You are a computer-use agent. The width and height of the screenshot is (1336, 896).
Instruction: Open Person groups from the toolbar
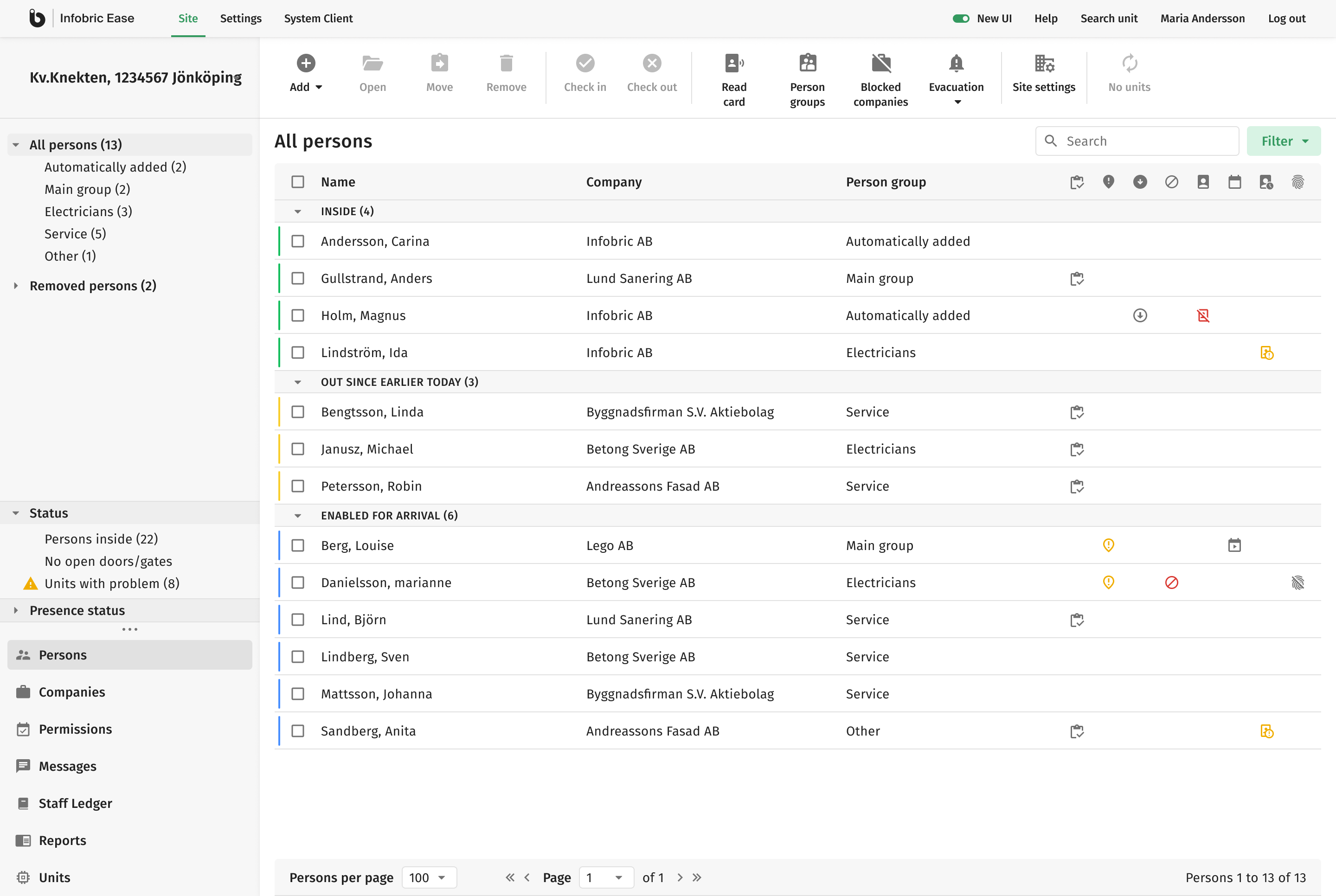pos(807,79)
